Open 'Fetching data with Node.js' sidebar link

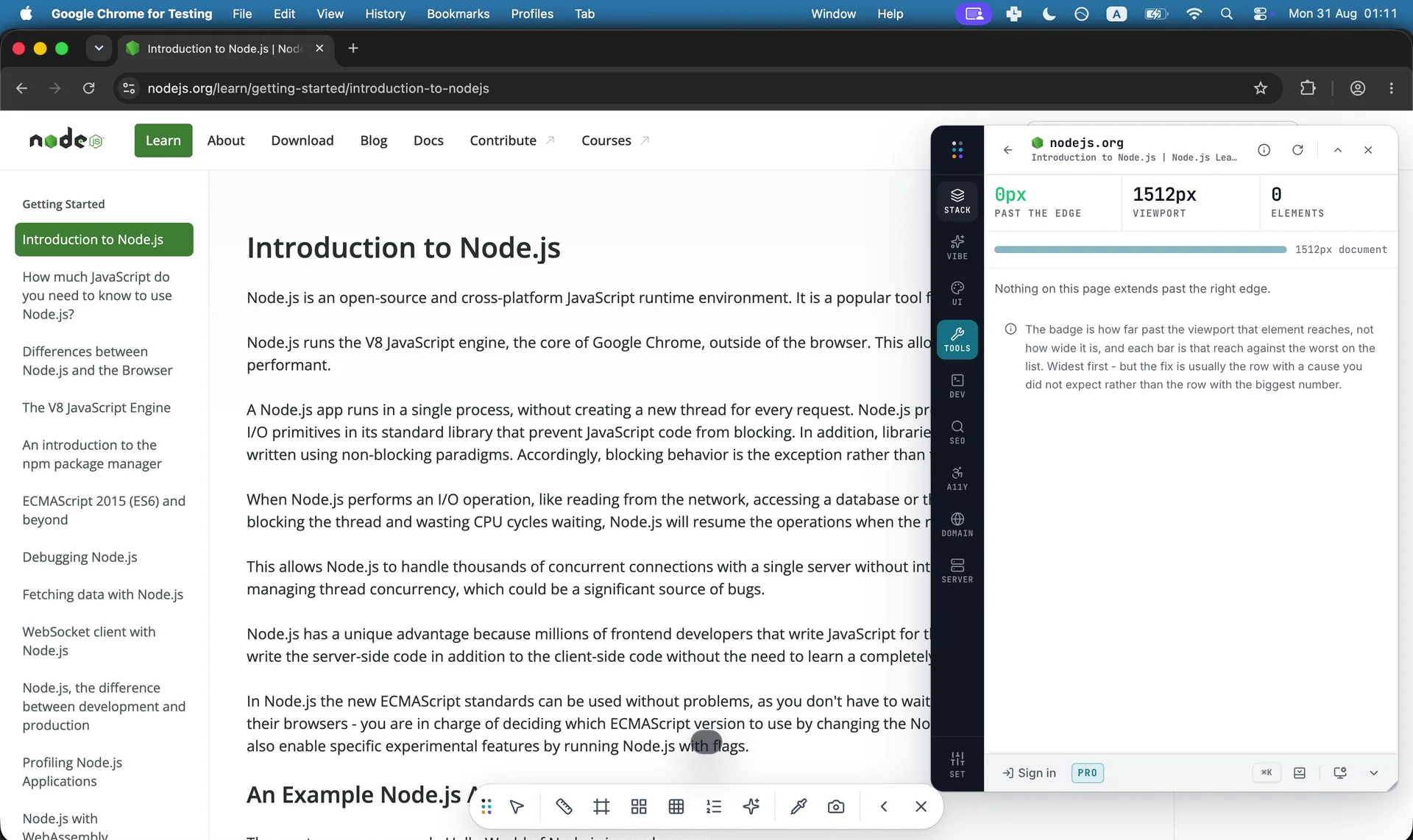click(103, 594)
